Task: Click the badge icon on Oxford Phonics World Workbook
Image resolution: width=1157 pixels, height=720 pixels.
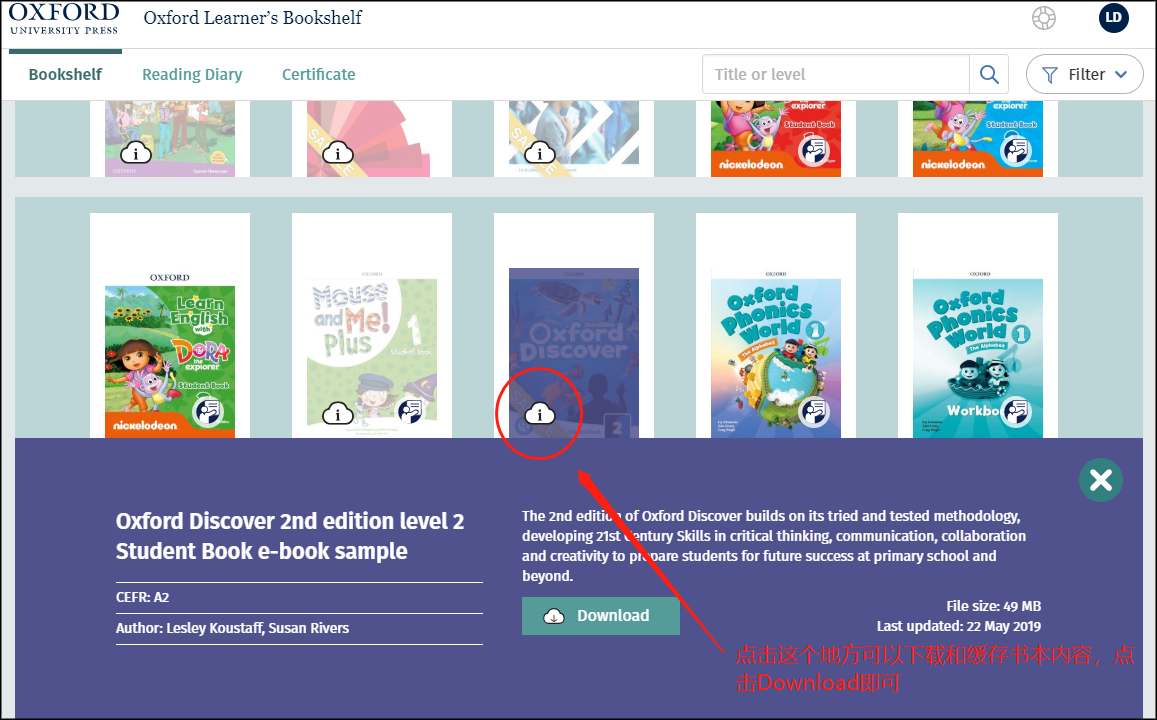Action: pyautogui.click(x=1017, y=411)
